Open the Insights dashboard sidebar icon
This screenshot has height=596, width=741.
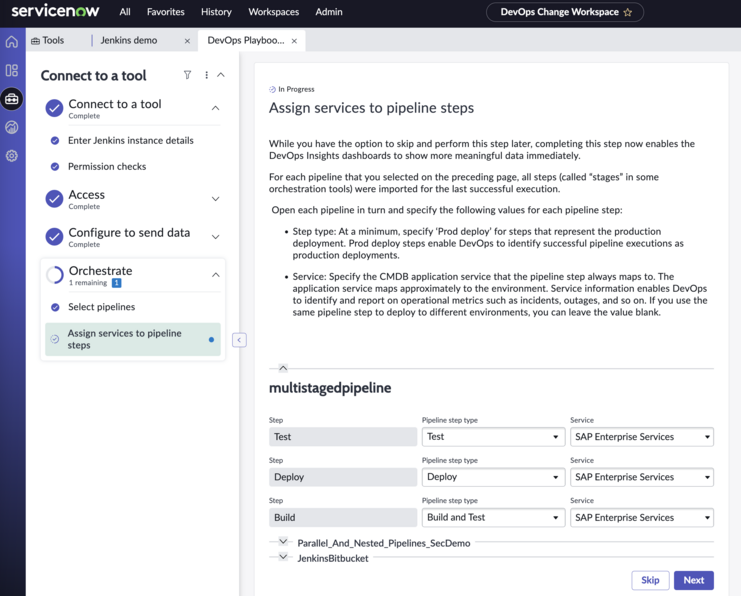pos(12,127)
